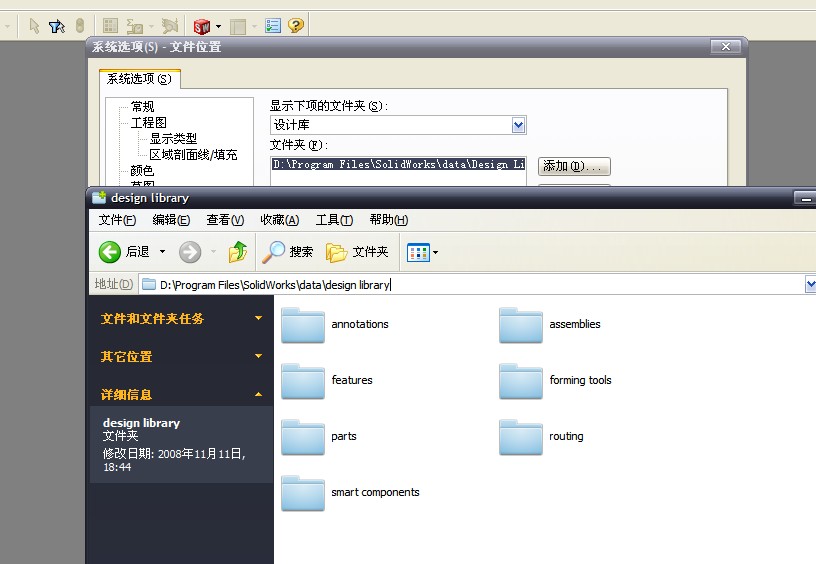Image resolution: width=816 pixels, height=564 pixels.
Task: Click the annotations folder name label
Action: [360, 324]
